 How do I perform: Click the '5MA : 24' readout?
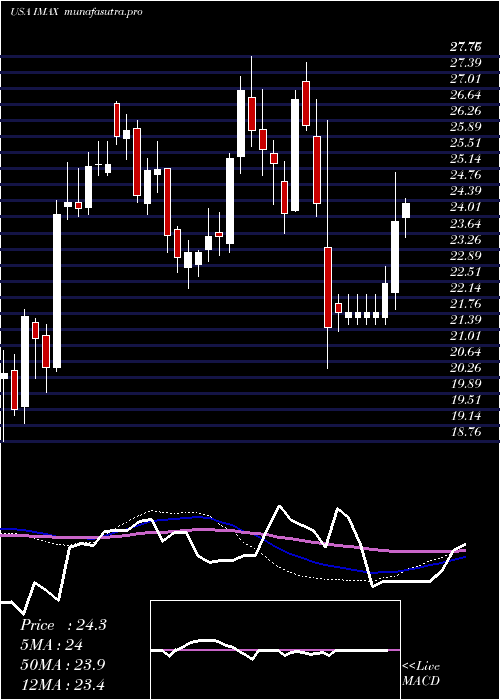[51, 645]
